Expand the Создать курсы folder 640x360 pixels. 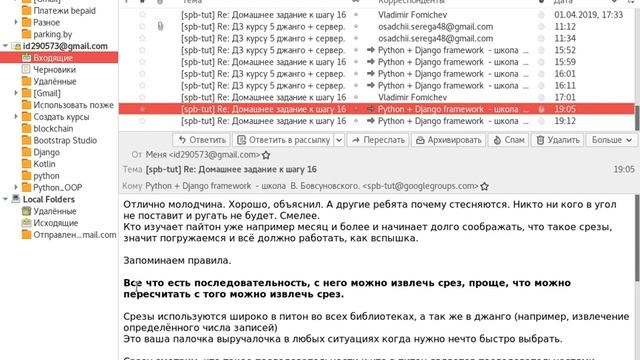click(16, 117)
